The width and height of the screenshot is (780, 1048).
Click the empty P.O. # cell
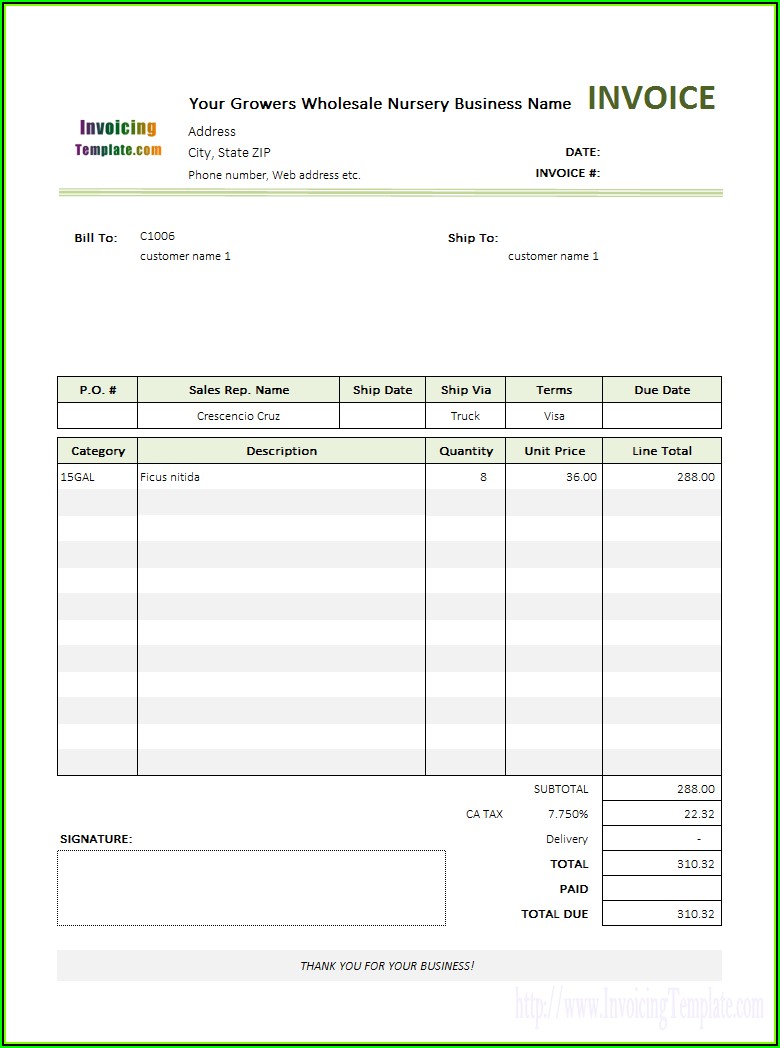97,416
